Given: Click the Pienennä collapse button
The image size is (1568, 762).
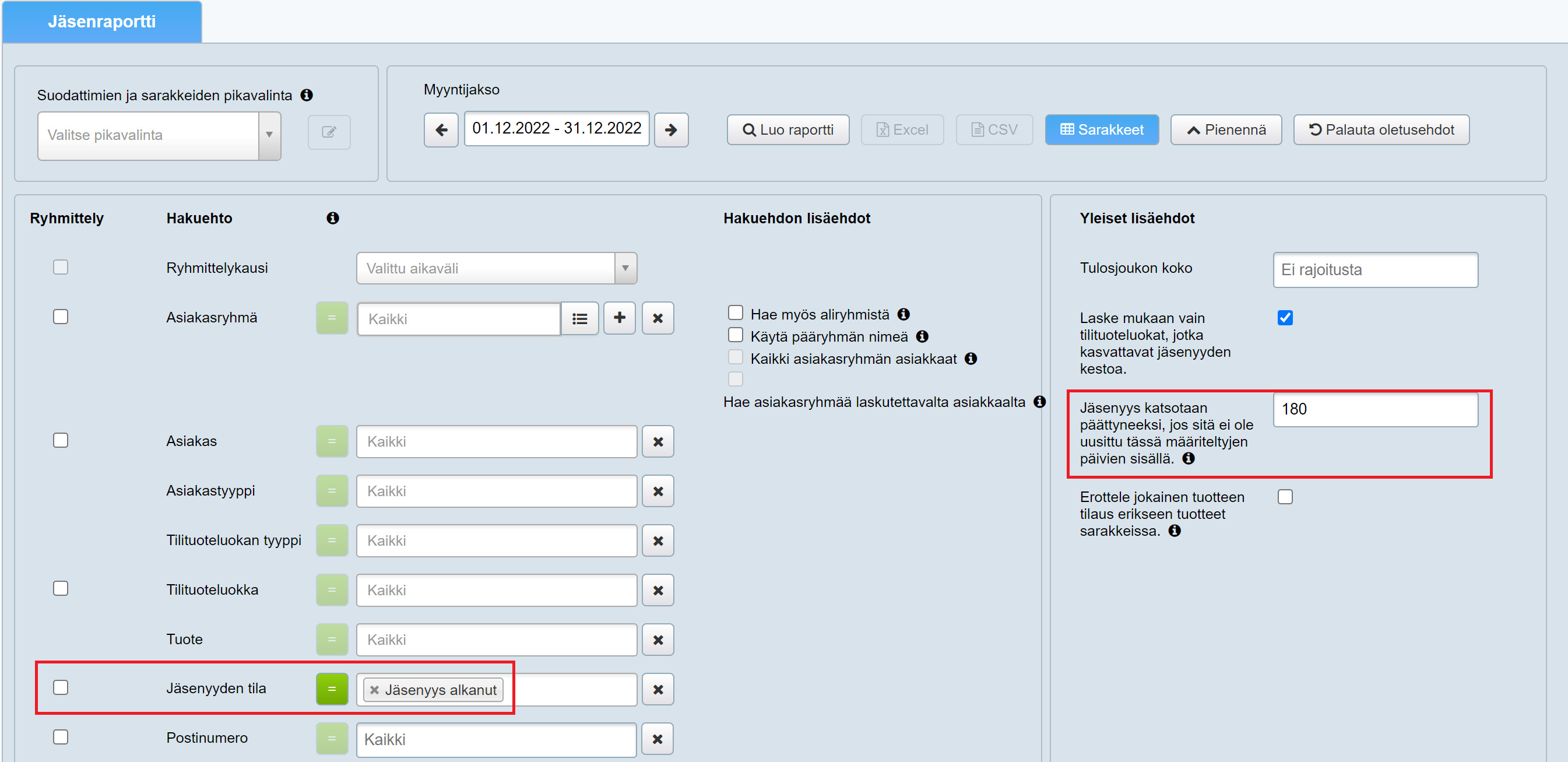Looking at the screenshot, I should [x=1225, y=129].
